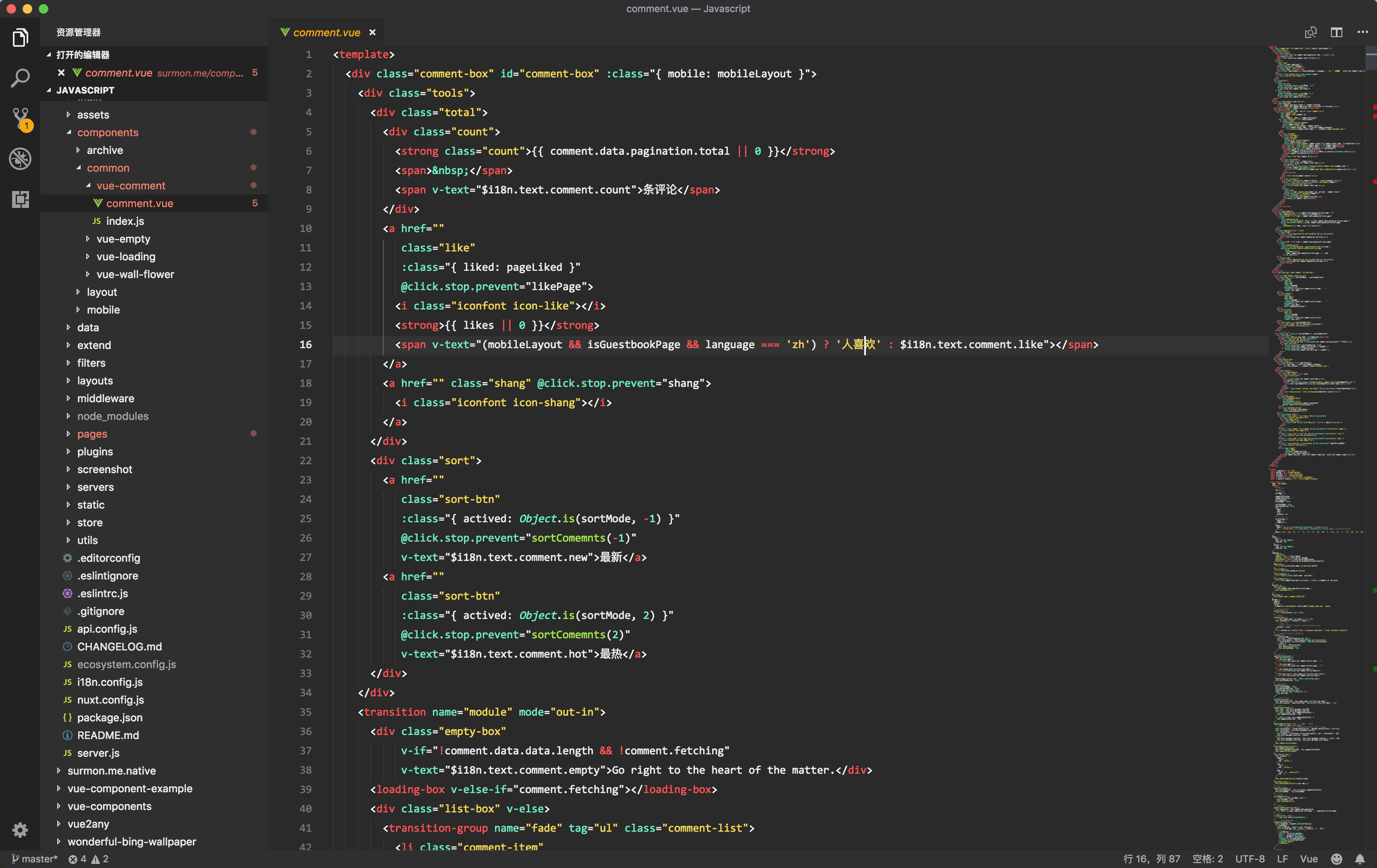Click notification bell in status bar
Screen dimensions: 1377x868
[1360, 859]
